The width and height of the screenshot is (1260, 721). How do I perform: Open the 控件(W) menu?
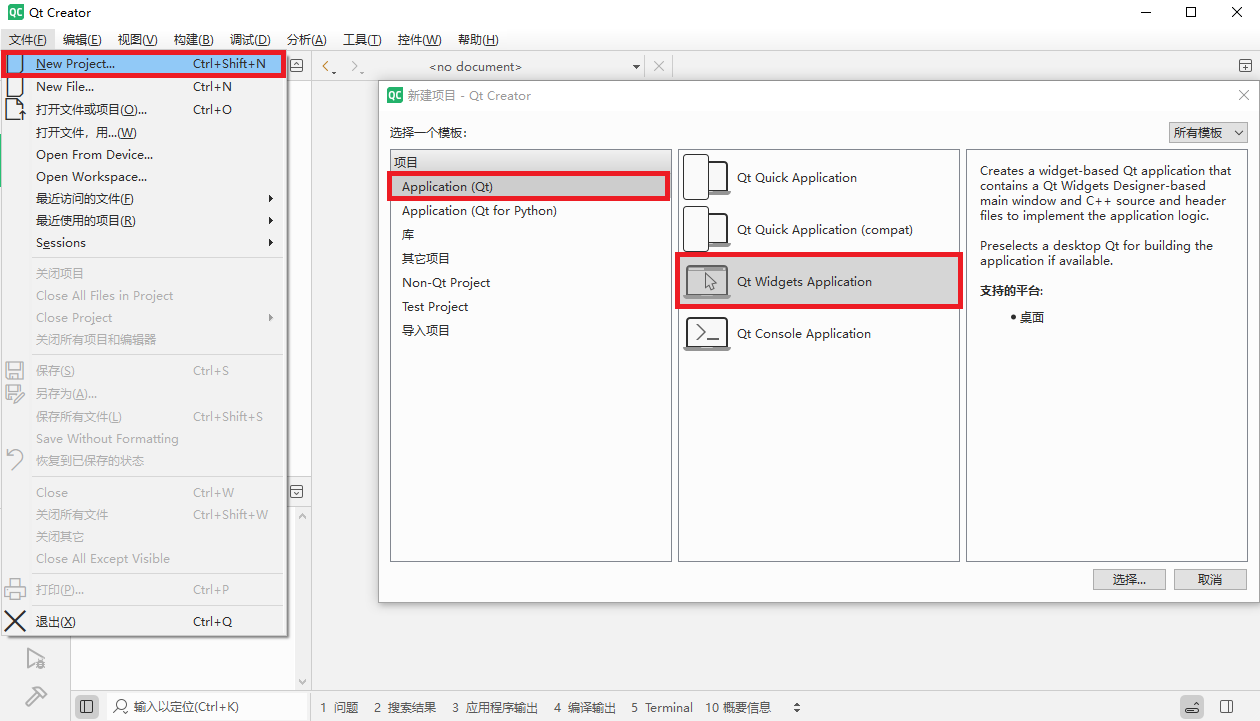(419, 40)
